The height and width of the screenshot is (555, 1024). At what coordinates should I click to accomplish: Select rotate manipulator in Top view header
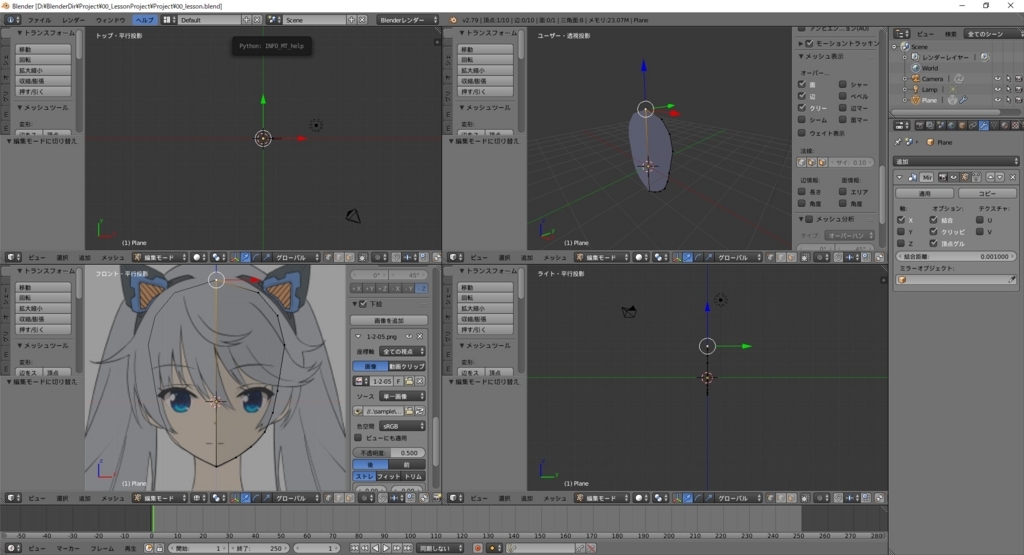pyautogui.click(x=256, y=257)
